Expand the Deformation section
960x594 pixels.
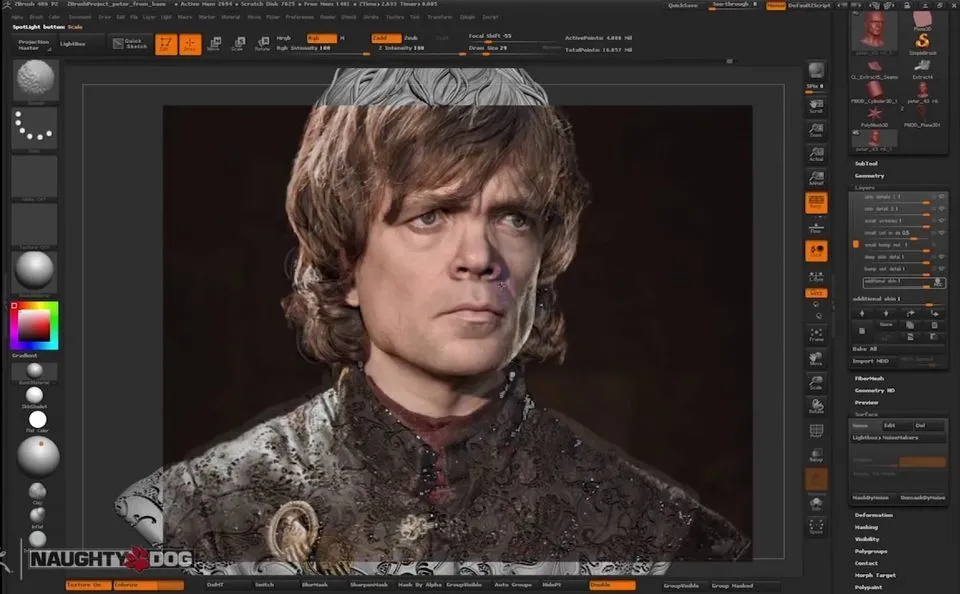[874, 515]
